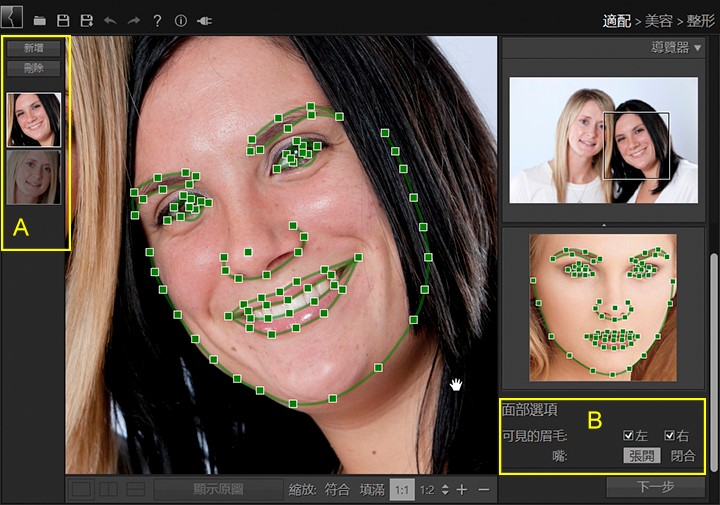Select the 美容 breadcrumb step
Viewport: 720px width, 505px height.
coord(659,20)
